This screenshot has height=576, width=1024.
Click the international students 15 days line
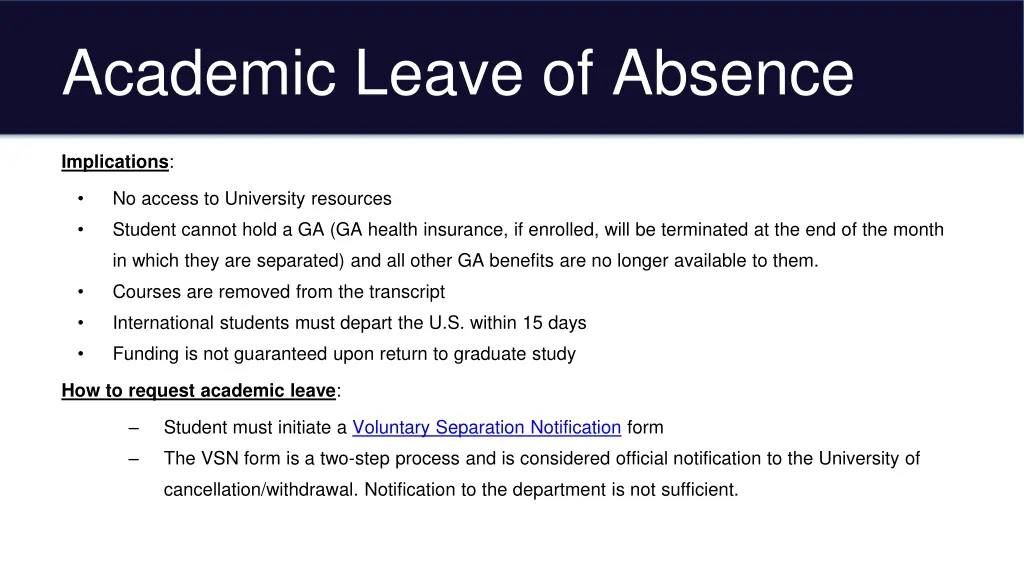click(349, 323)
